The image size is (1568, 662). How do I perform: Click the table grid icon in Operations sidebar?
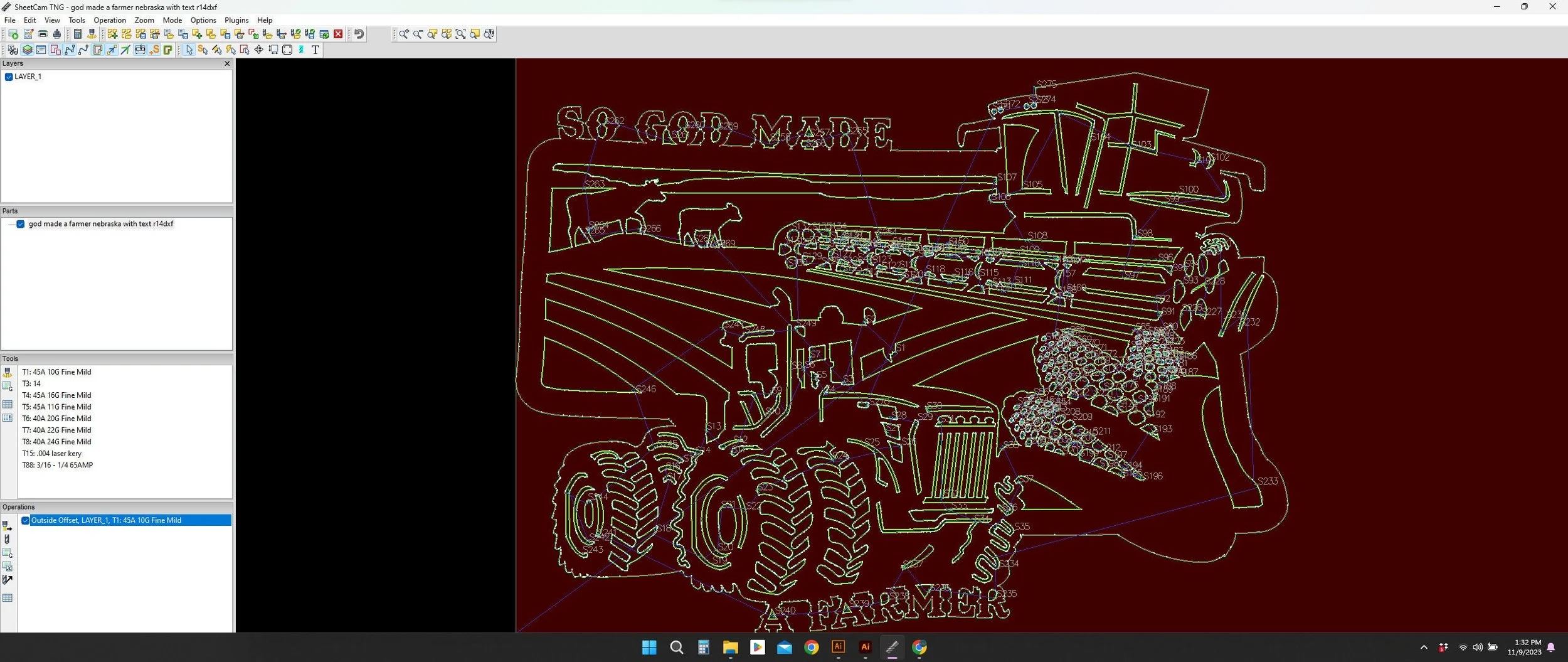tap(8, 598)
